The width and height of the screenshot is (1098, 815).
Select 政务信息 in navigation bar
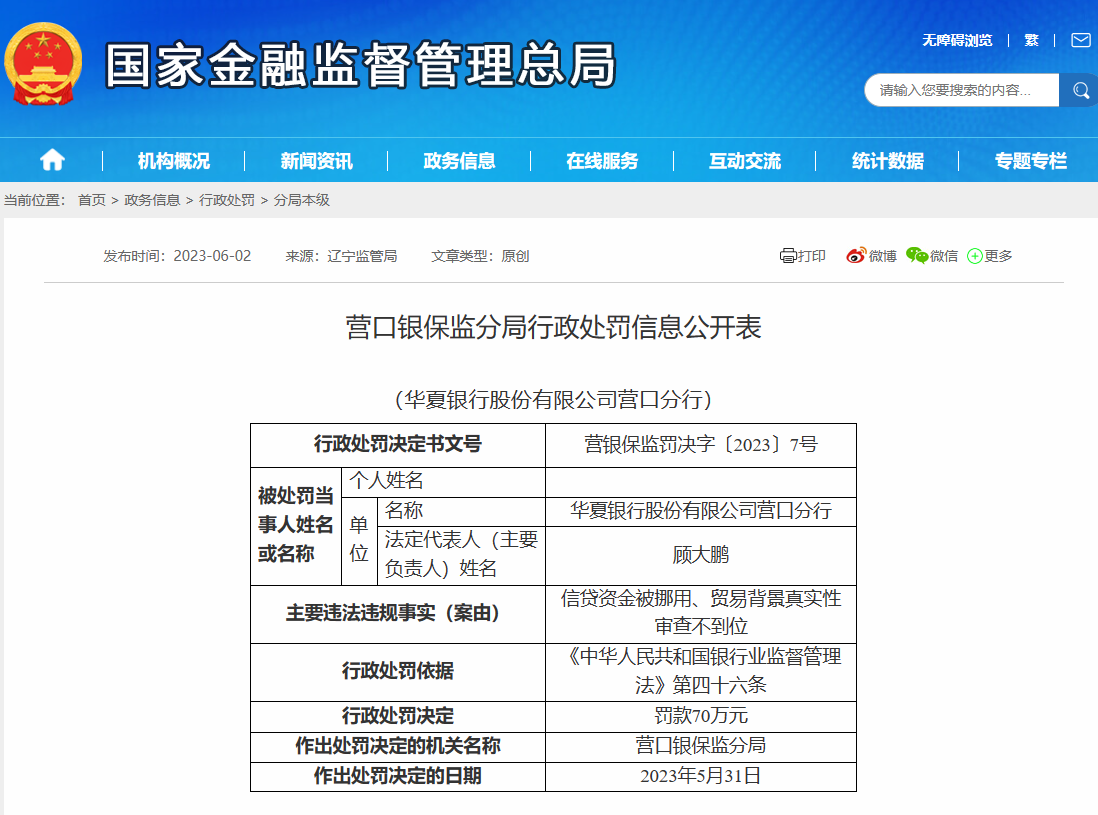point(459,161)
